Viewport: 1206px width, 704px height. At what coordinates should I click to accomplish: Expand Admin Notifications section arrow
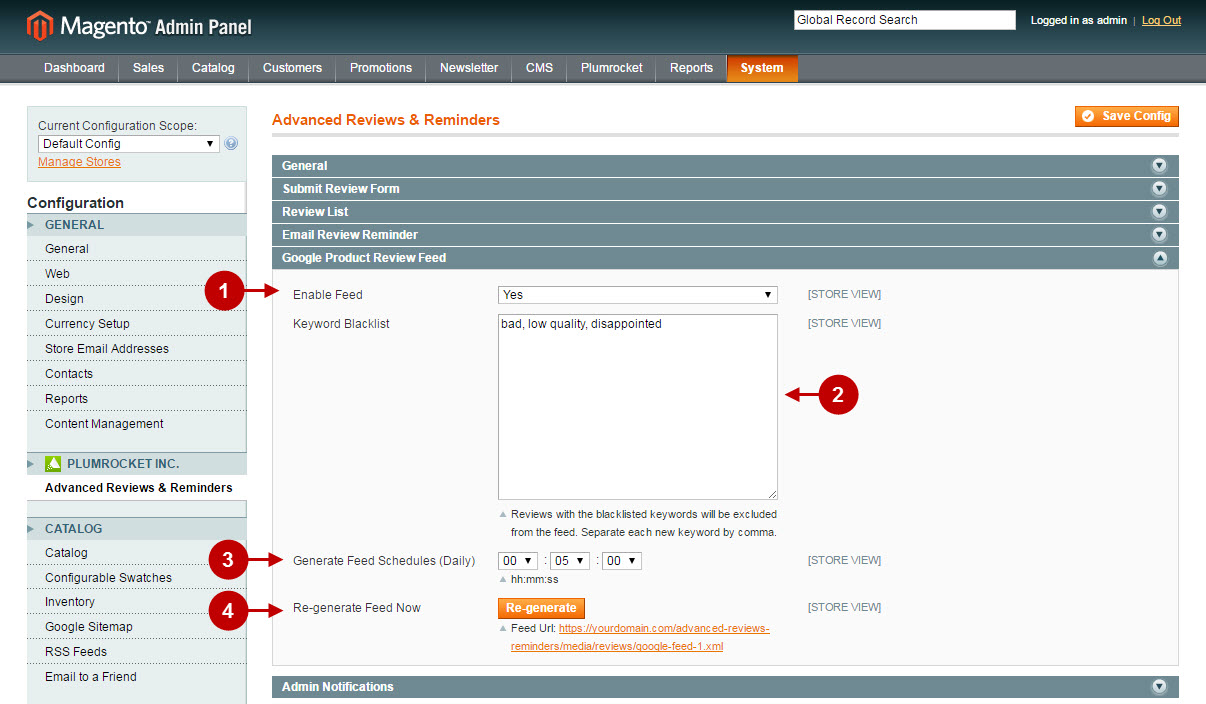pyautogui.click(x=1159, y=687)
